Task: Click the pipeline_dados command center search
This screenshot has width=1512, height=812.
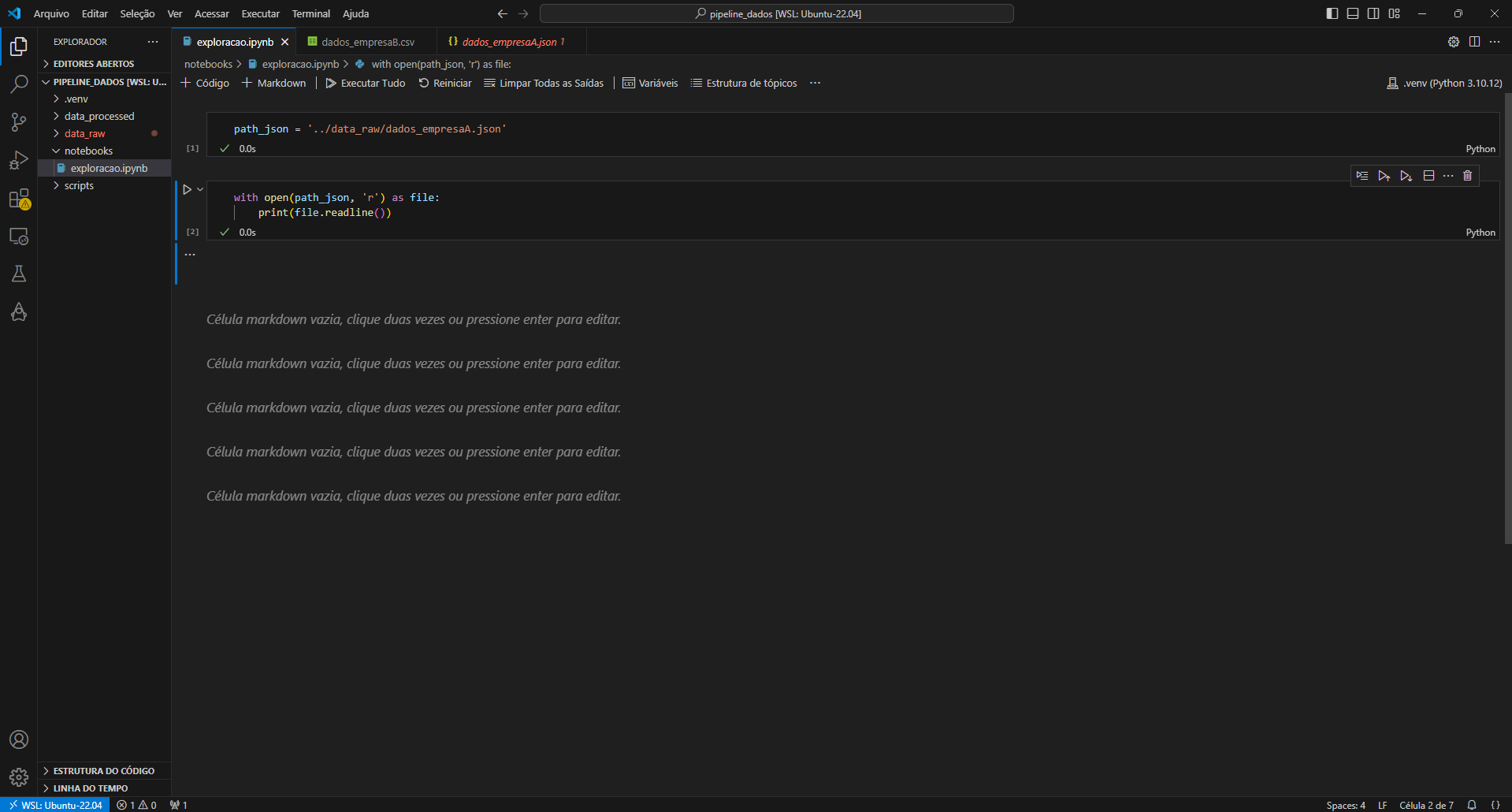Action: pyautogui.click(x=777, y=13)
